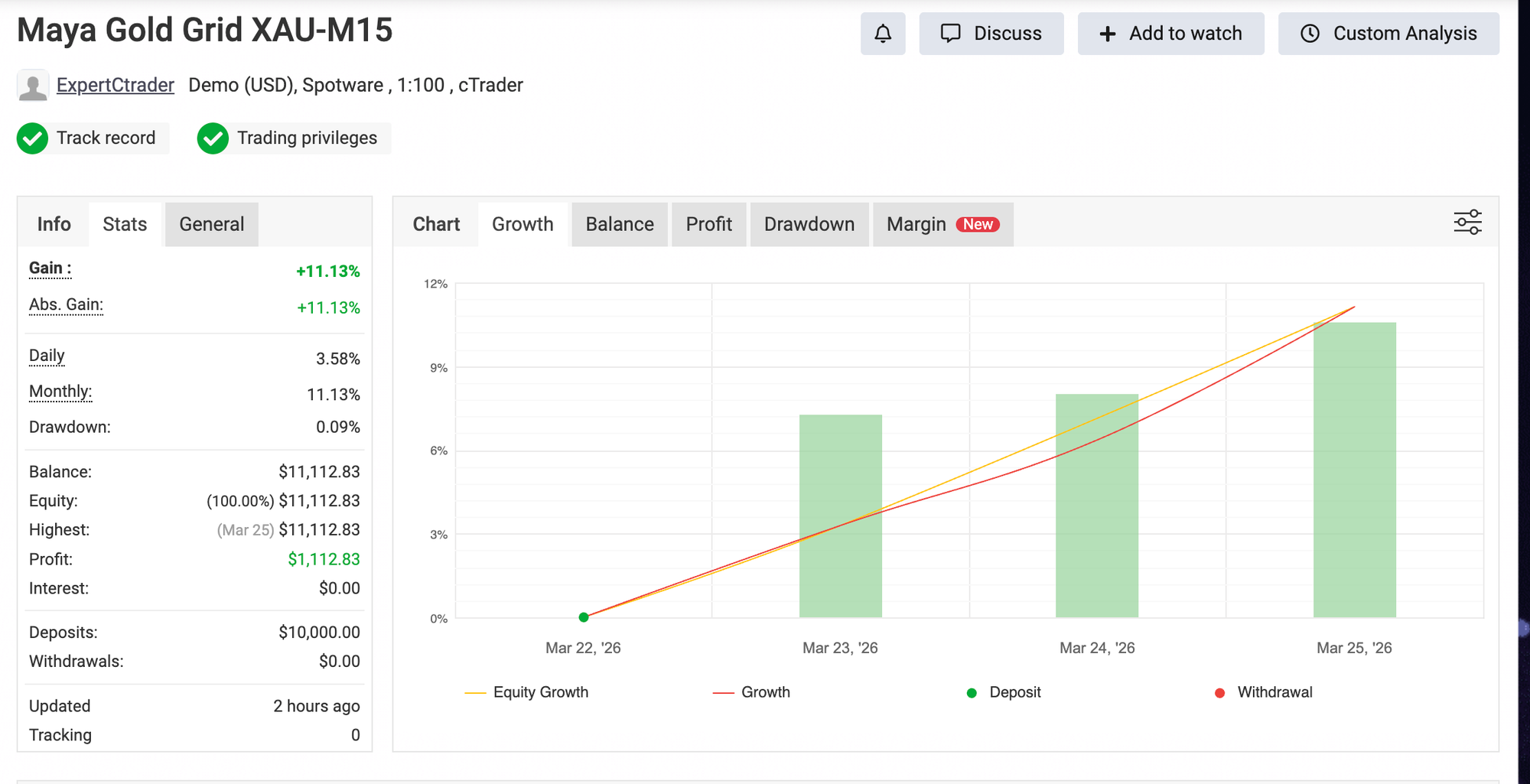This screenshot has width=1530, height=784.
Task: Click the notification bell icon
Action: point(883,34)
